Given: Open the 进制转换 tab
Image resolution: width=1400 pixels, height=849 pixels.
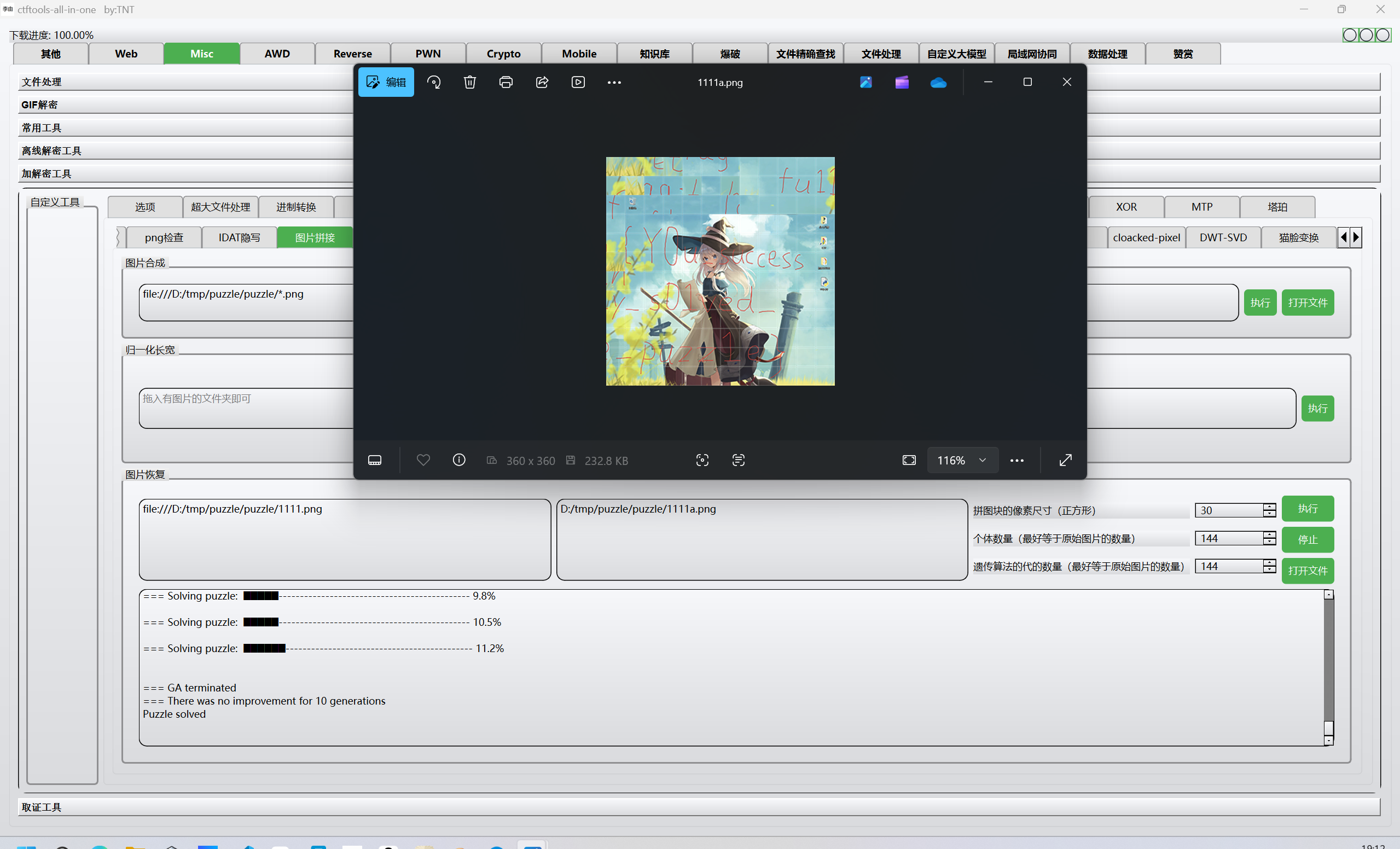Looking at the screenshot, I should point(296,207).
